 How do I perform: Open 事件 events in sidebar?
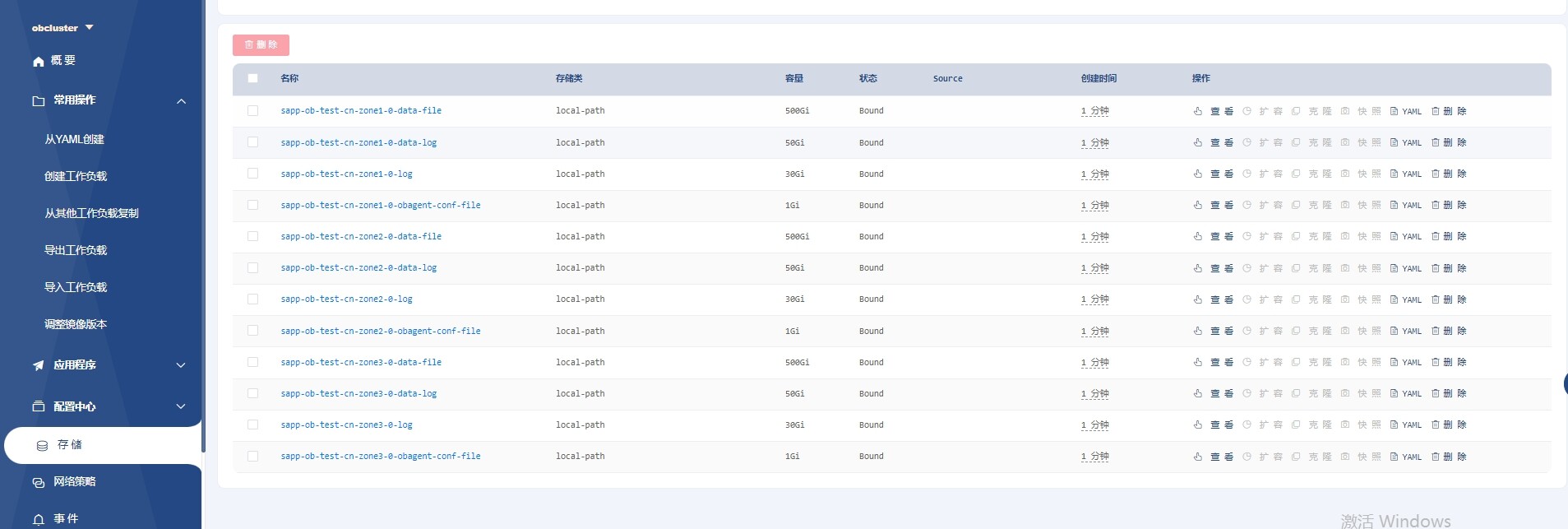click(56, 519)
